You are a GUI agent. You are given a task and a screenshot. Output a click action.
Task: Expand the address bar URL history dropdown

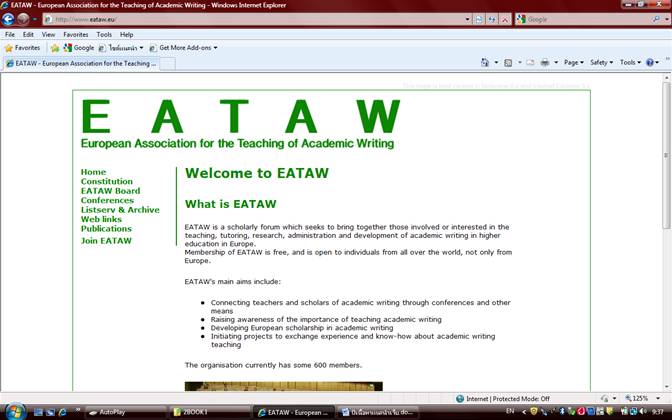[467, 19]
